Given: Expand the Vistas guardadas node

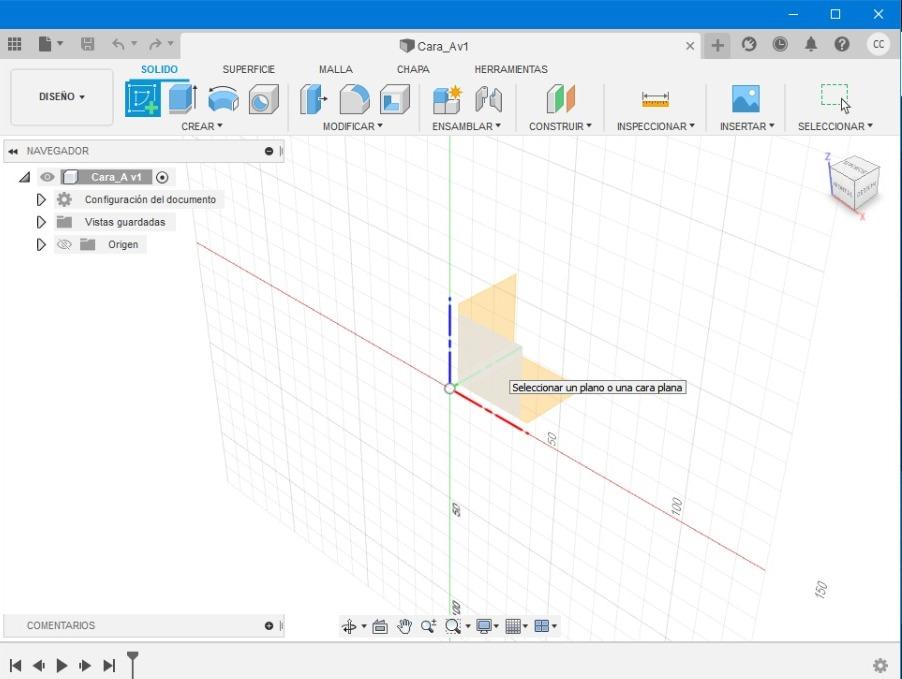Looking at the screenshot, I should point(41,222).
